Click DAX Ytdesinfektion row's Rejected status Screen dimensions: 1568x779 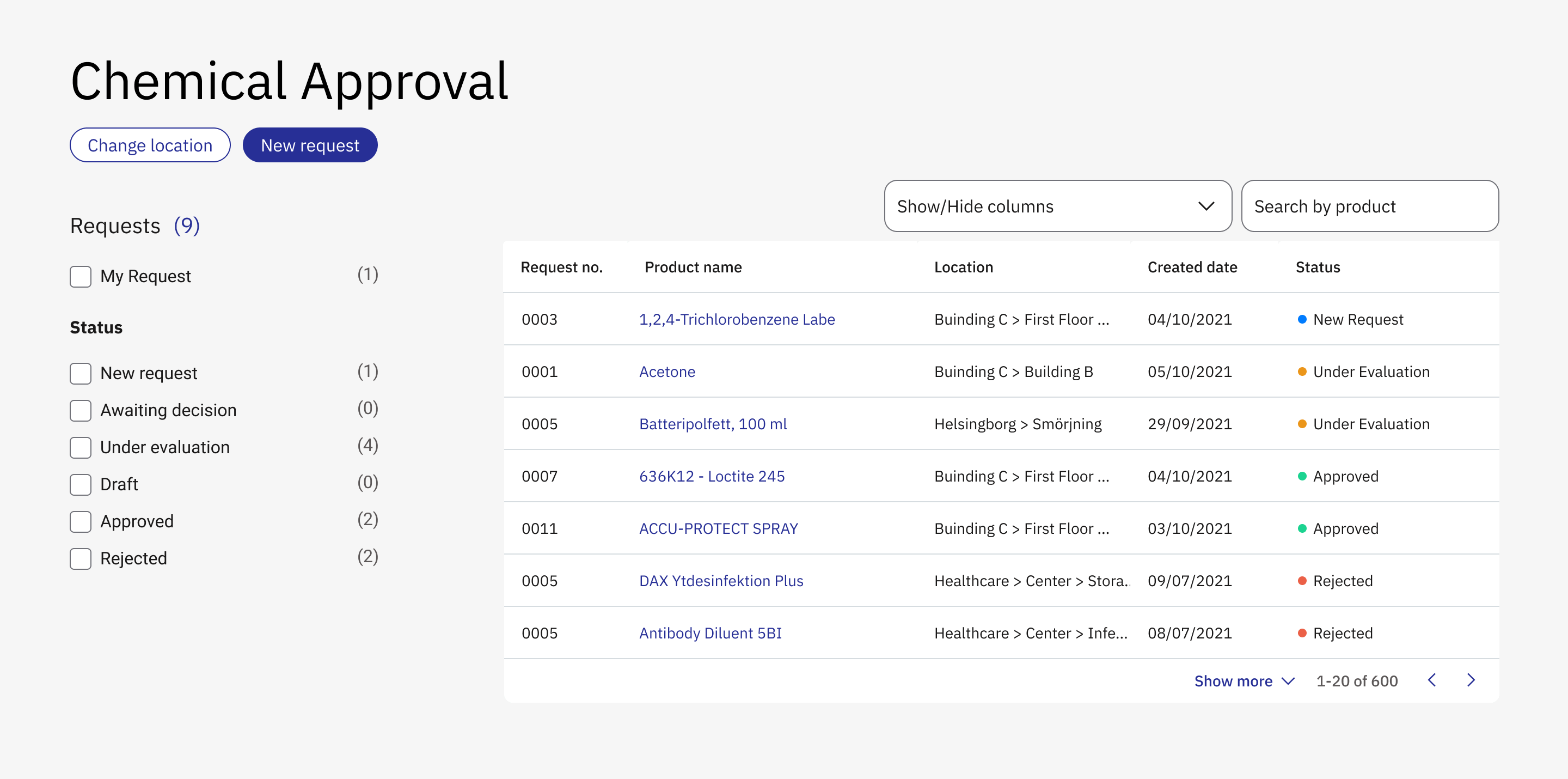tap(1335, 582)
